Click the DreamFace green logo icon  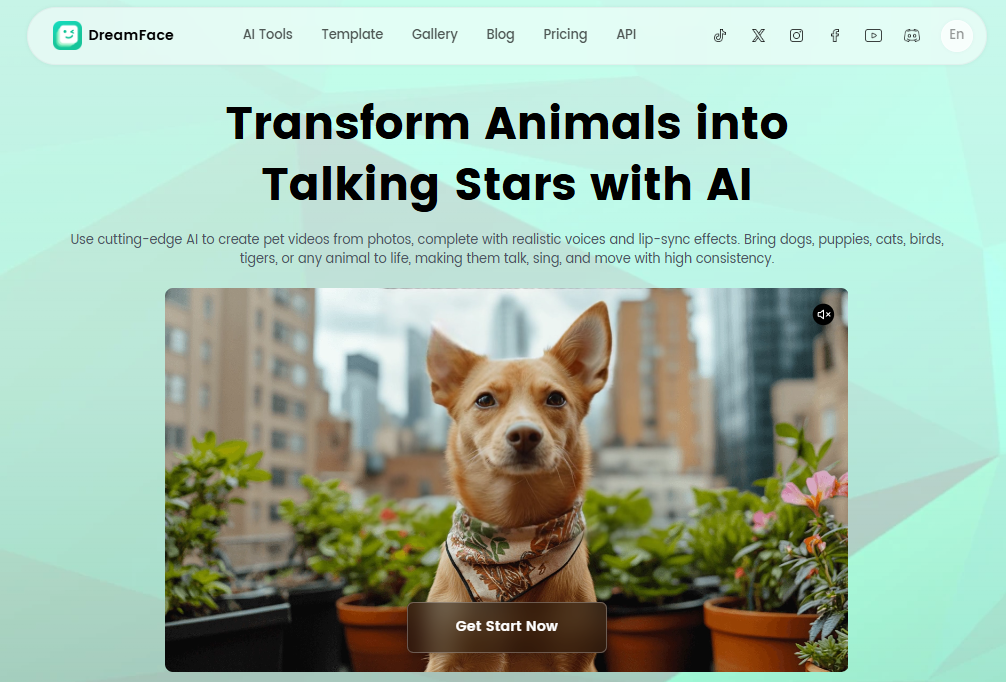pos(67,35)
